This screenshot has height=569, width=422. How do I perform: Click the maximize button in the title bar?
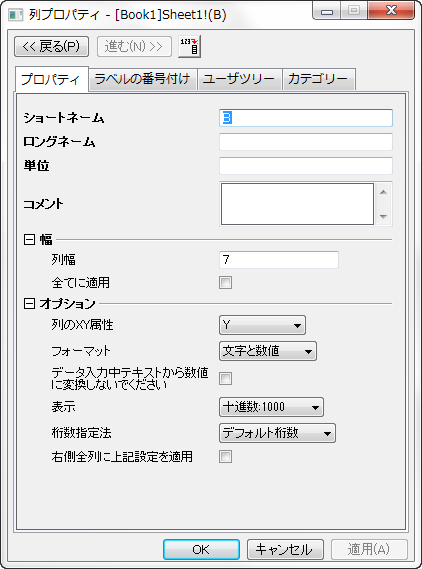[354, 11]
